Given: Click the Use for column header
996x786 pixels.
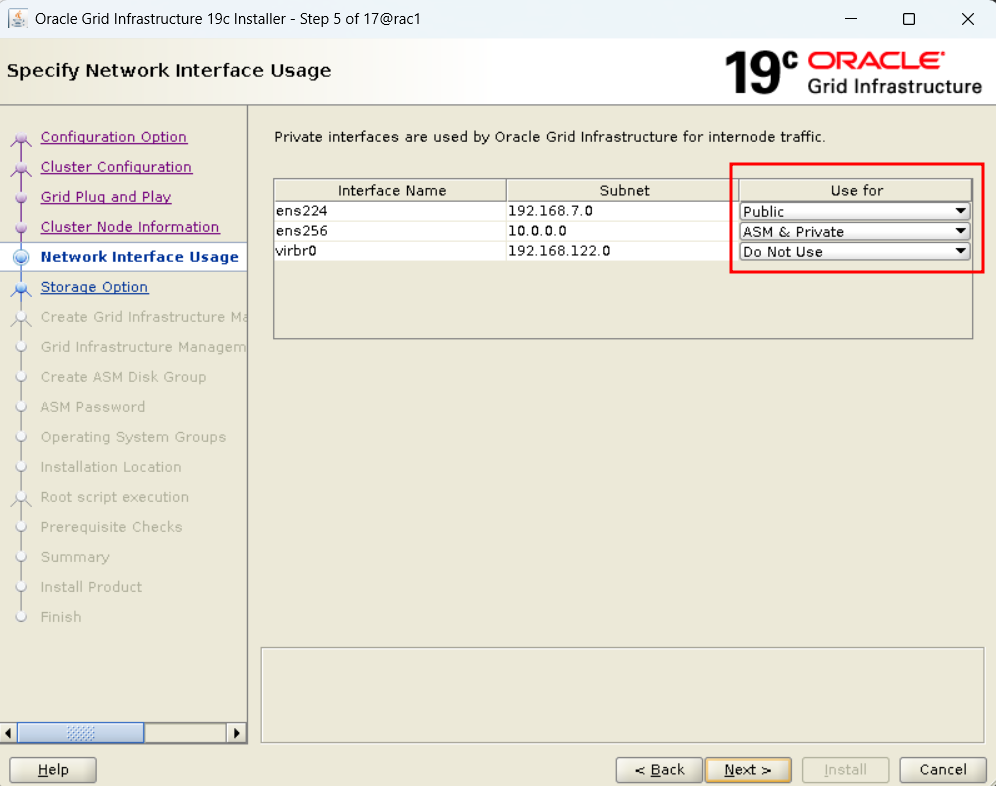Looking at the screenshot, I should tap(856, 191).
